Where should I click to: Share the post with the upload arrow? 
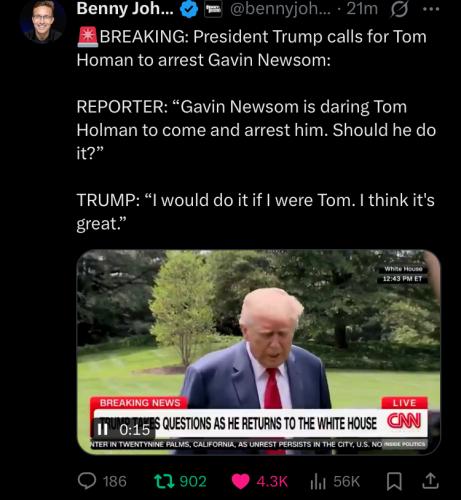click(430, 481)
